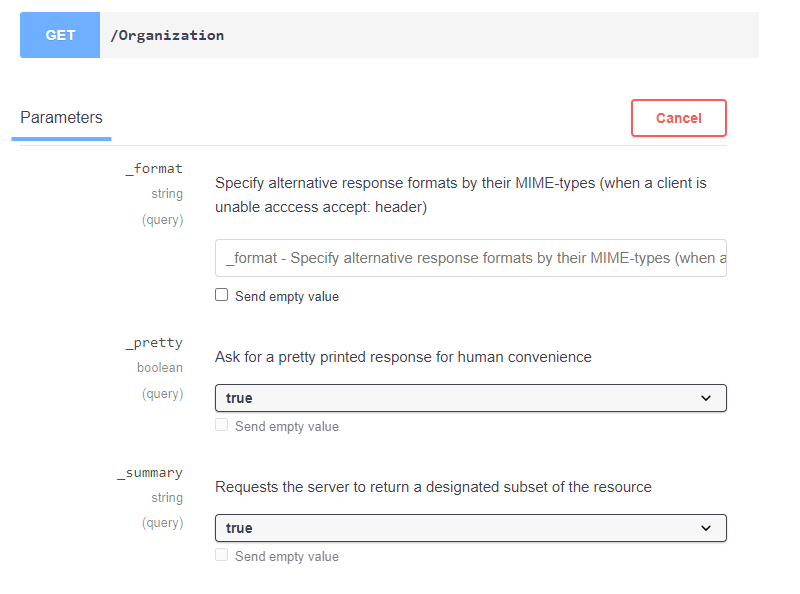Open the _pretty true dropdown
This screenshot has height=594, width=800.
(x=470, y=398)
